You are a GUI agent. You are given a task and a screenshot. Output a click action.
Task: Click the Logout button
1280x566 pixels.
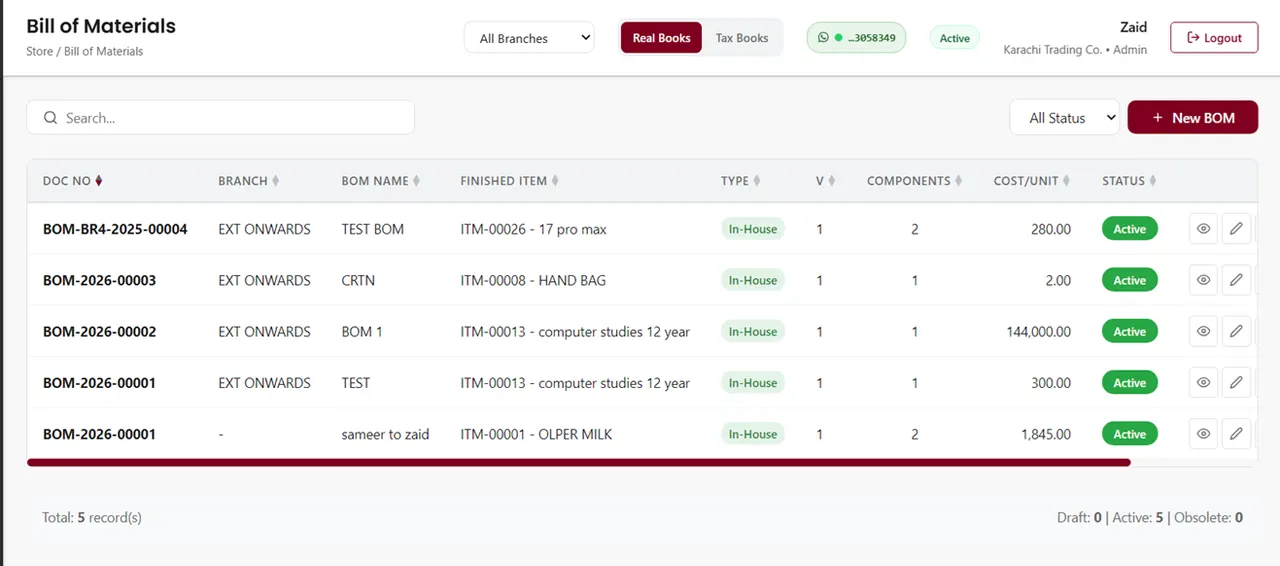[1214, 38]
